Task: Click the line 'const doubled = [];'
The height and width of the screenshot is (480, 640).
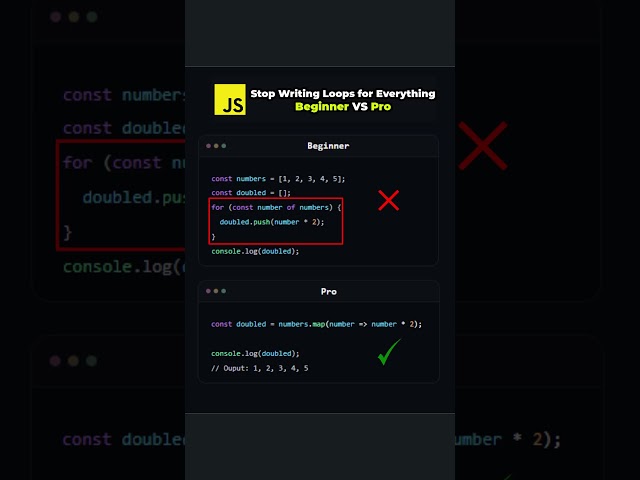Action: pos(251,193)
